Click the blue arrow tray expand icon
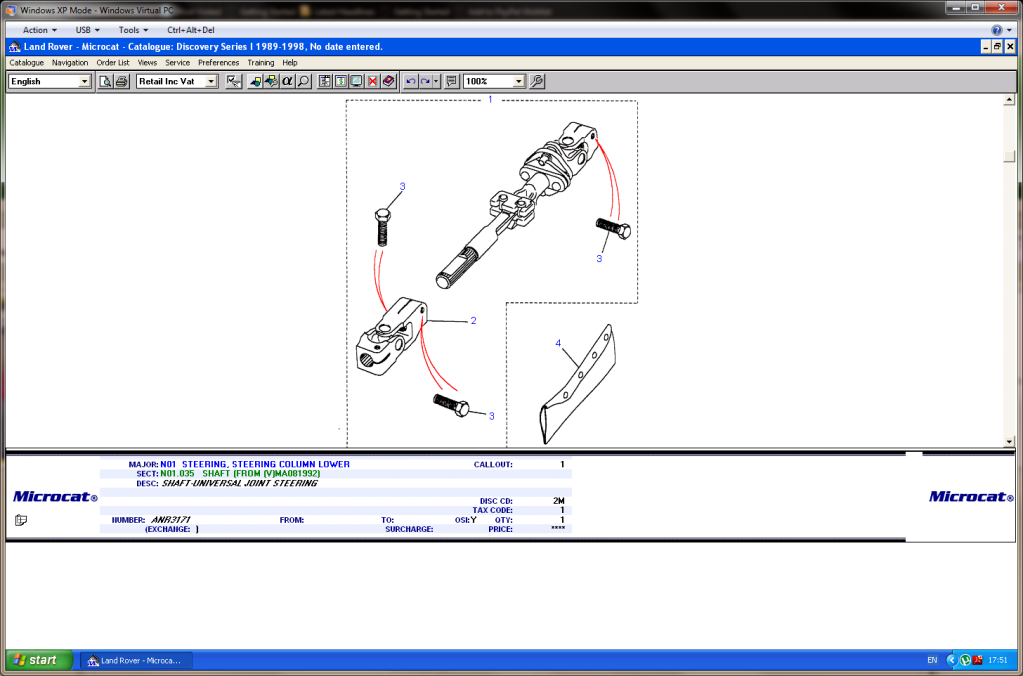1023x676 pixels. coord(952,660)
